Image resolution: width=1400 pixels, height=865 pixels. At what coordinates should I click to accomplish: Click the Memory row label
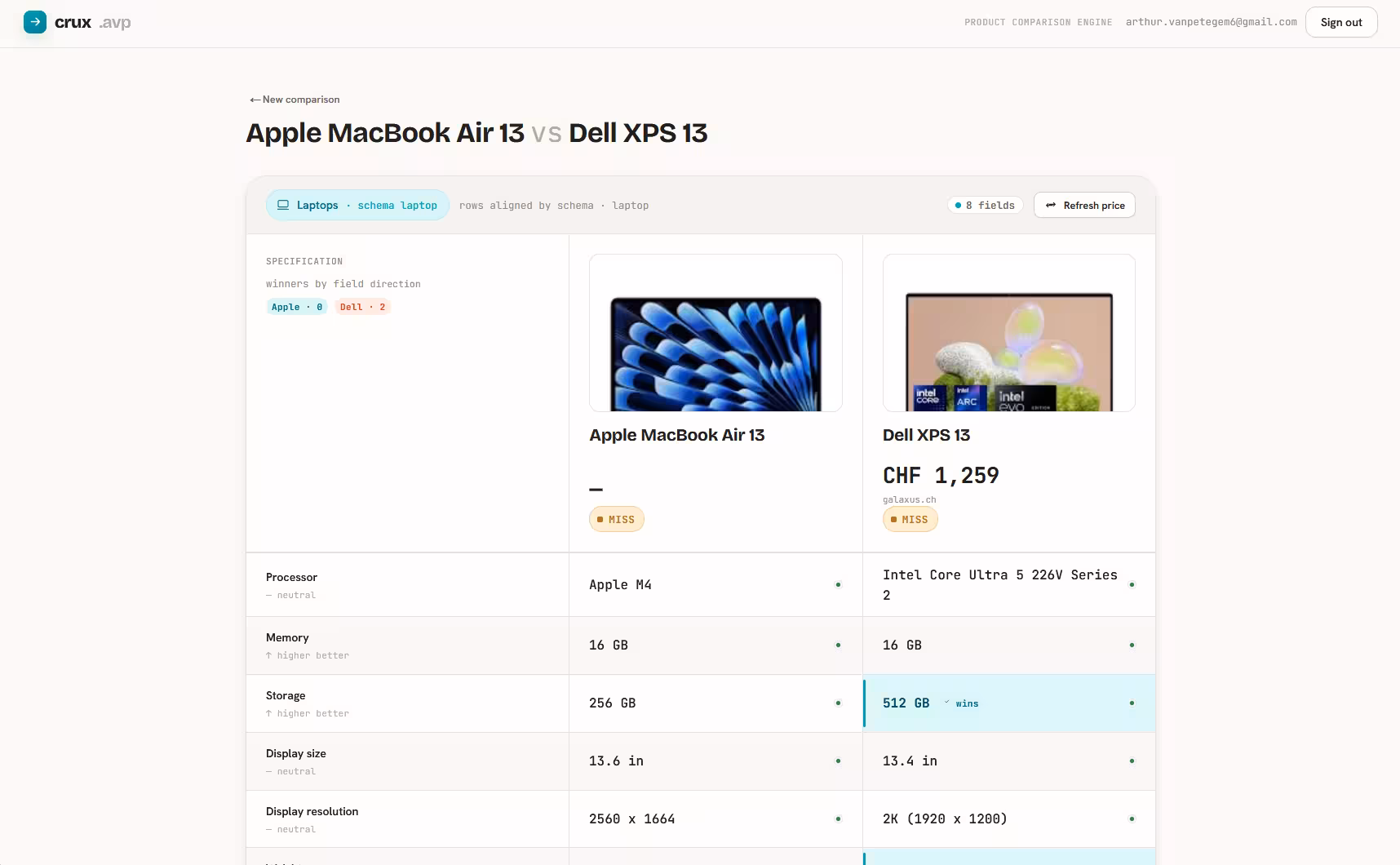(287, 637)
